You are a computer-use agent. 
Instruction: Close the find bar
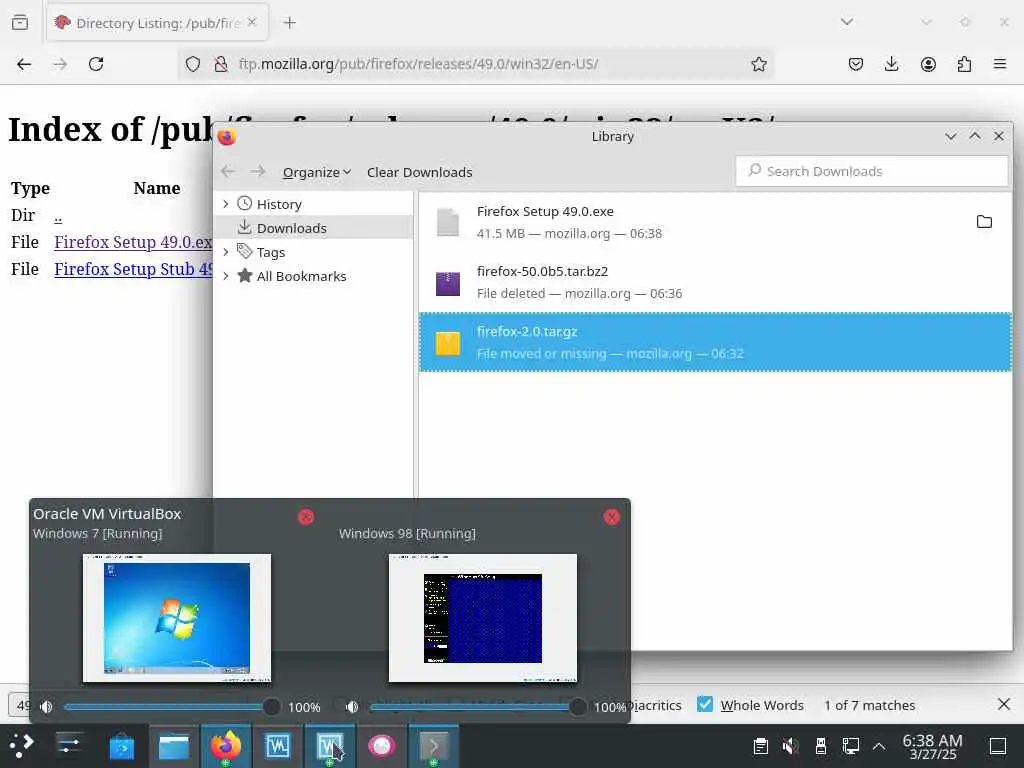[1004, 704]
